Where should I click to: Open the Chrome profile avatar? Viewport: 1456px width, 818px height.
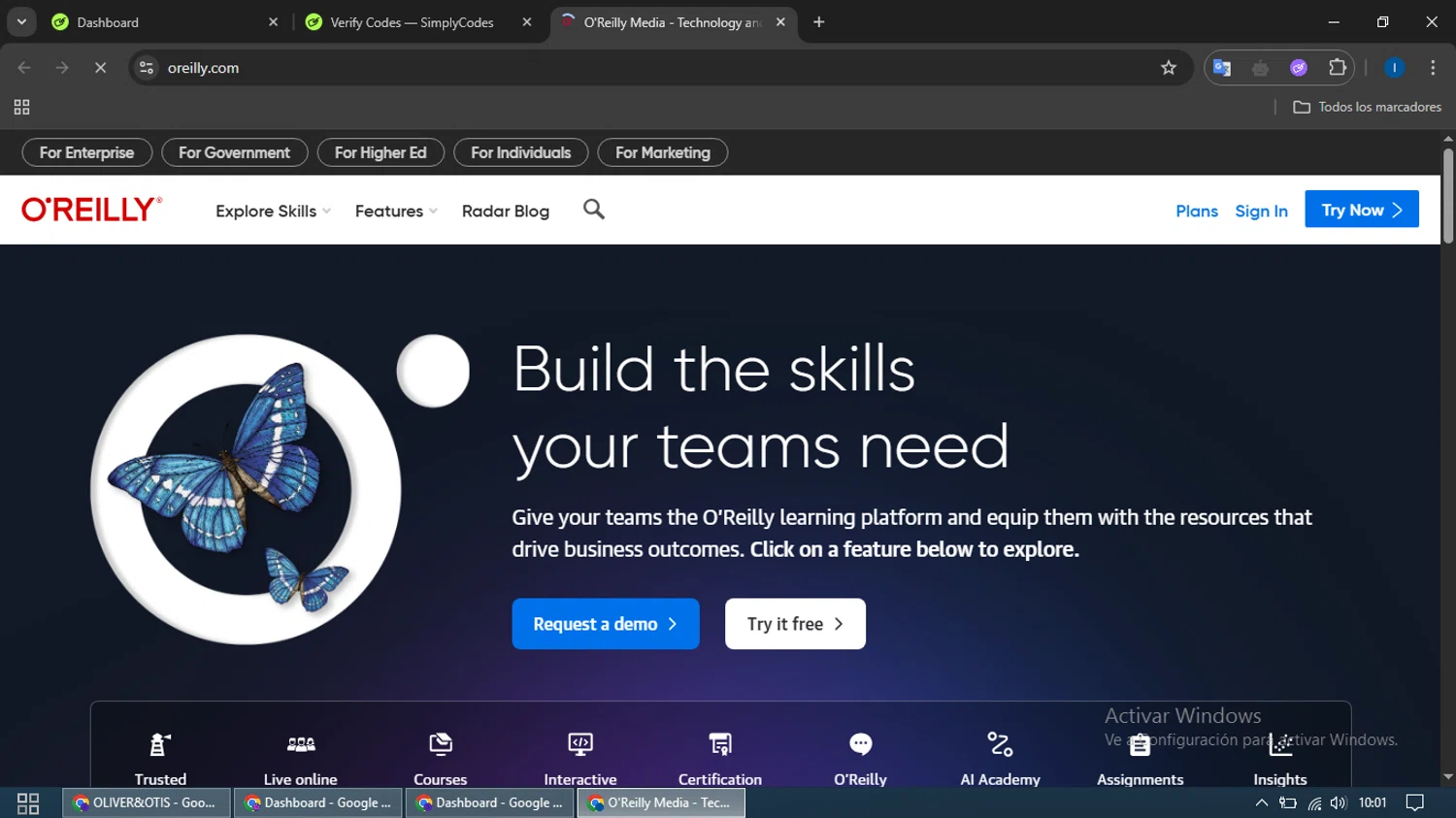click(1394, 68)
